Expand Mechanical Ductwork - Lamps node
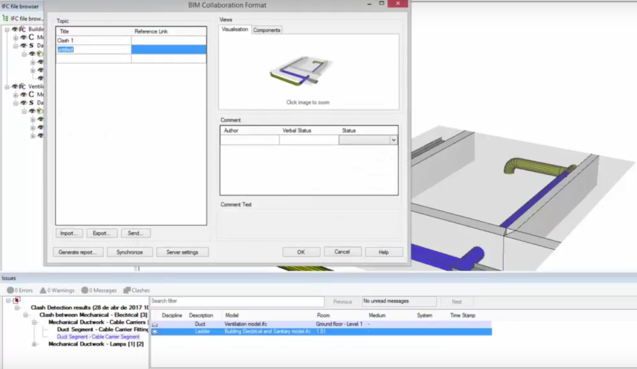637x369 pixels. pos(35,344)
